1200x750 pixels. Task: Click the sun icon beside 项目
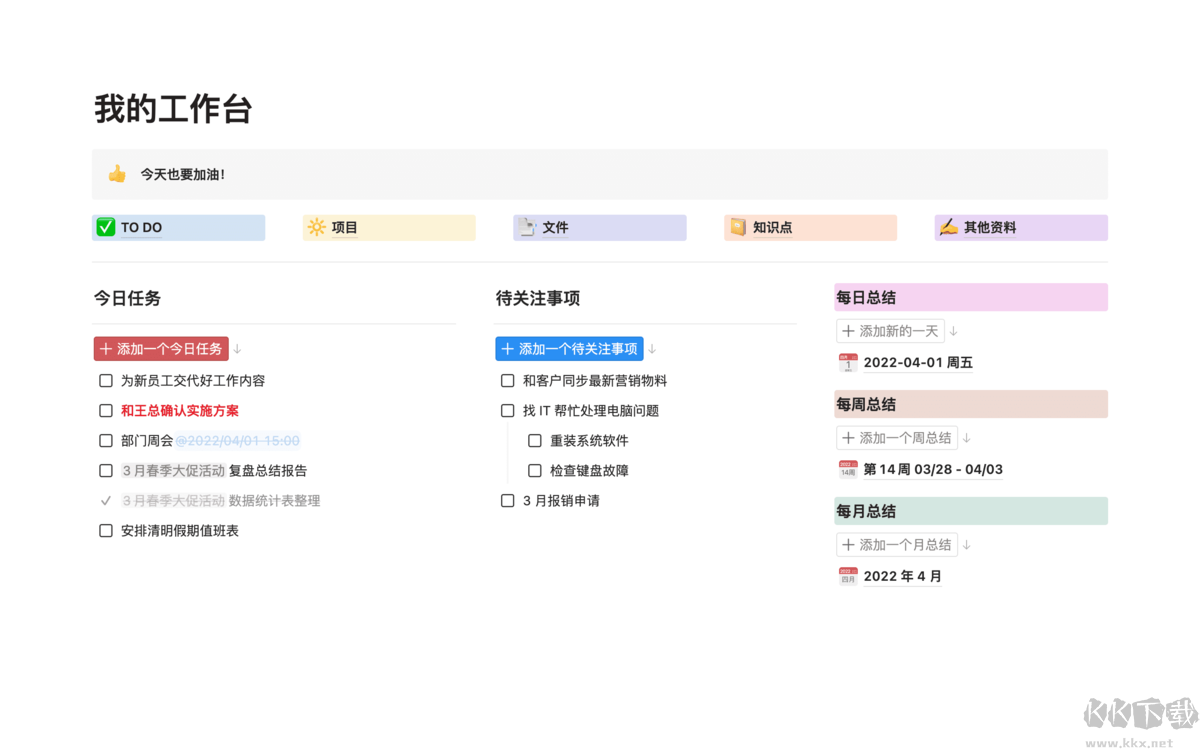tap(316, 227)
